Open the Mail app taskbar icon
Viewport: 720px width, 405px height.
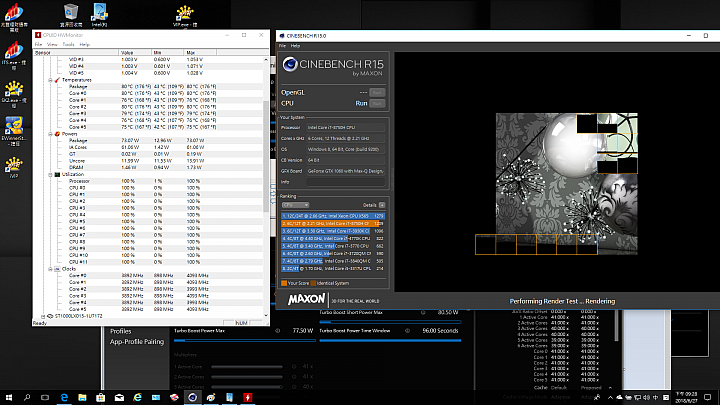(x=119, y=397)
